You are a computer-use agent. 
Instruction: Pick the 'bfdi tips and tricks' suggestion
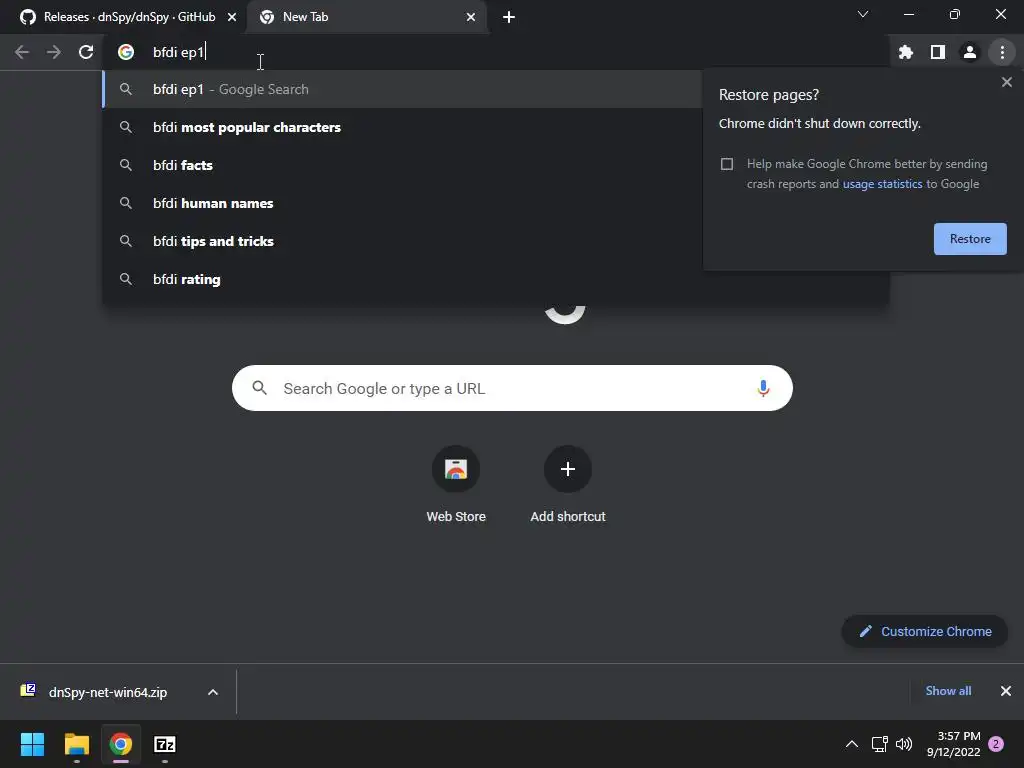coord(402,241)
